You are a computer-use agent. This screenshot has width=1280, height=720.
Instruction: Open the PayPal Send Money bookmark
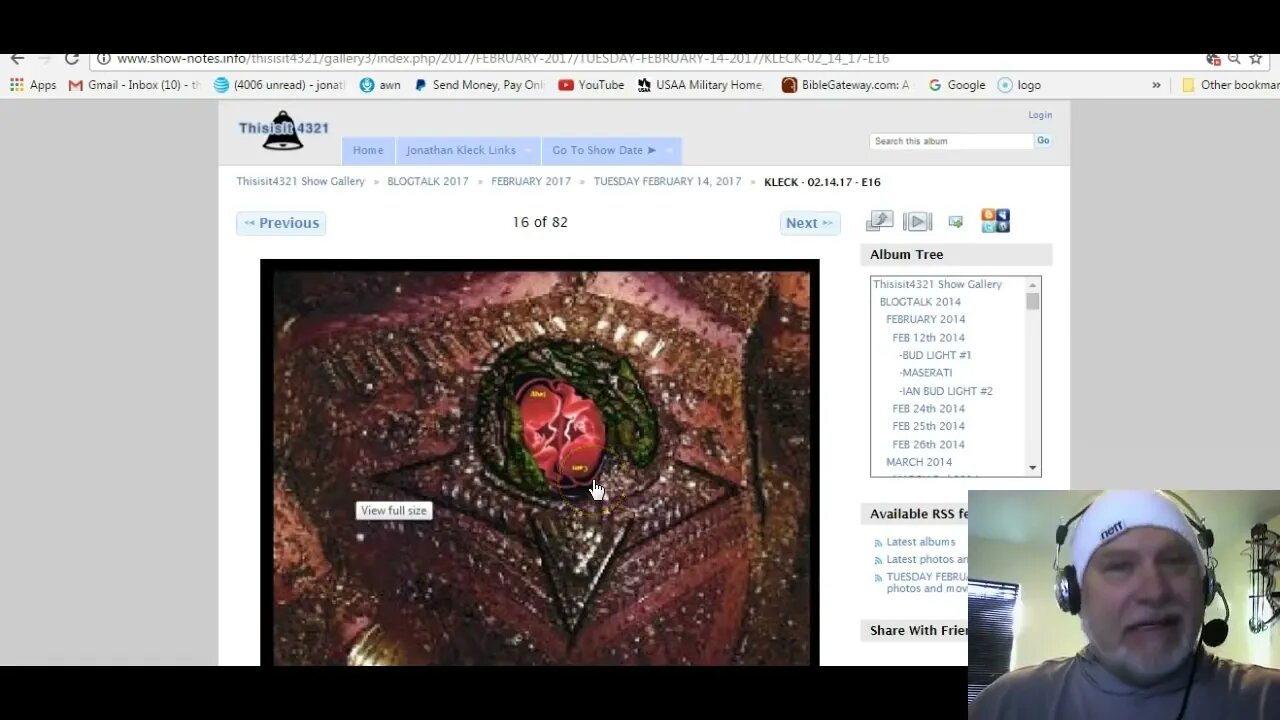coord(479,85)
